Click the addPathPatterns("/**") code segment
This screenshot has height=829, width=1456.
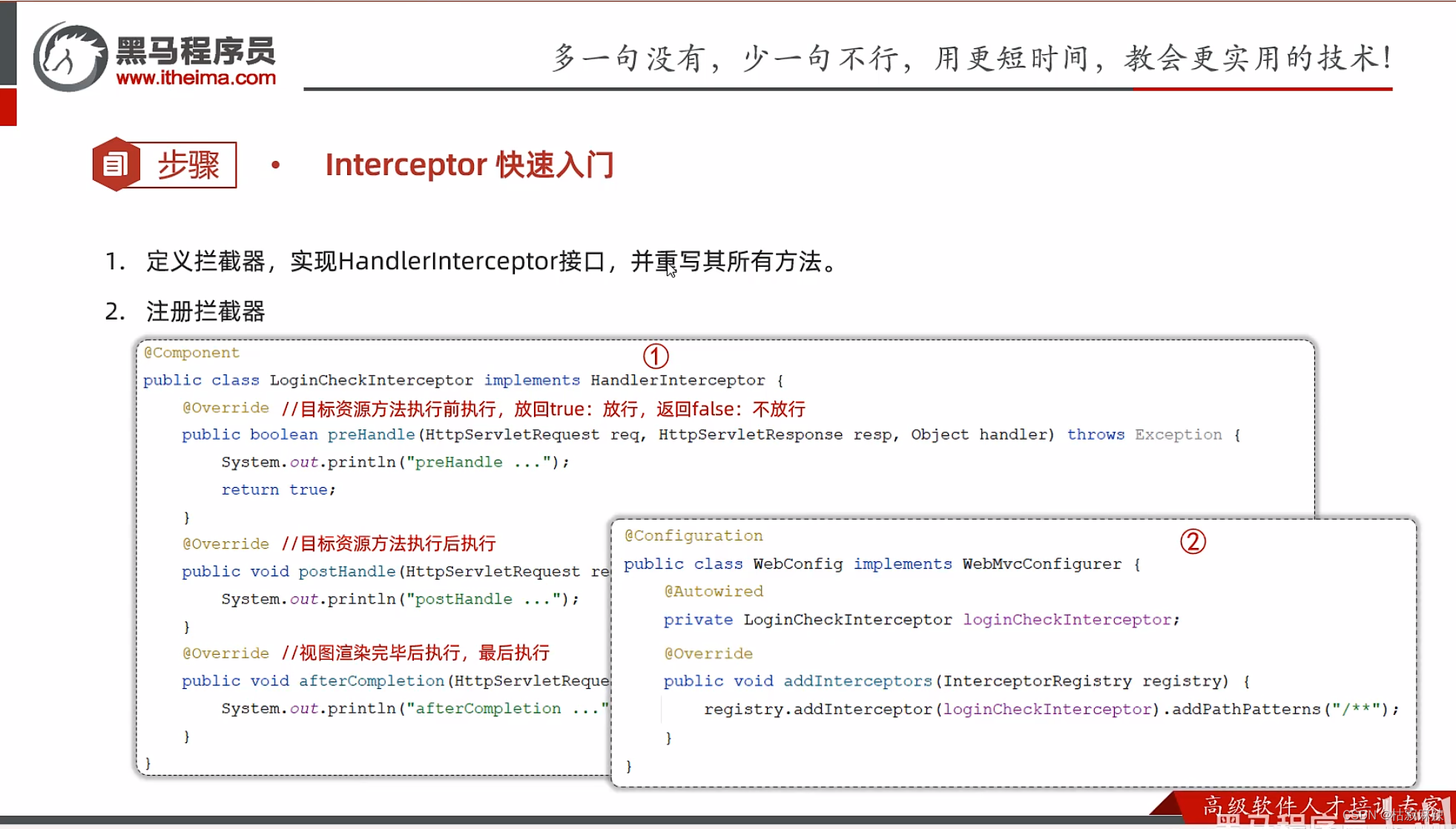coord(1288,709)
